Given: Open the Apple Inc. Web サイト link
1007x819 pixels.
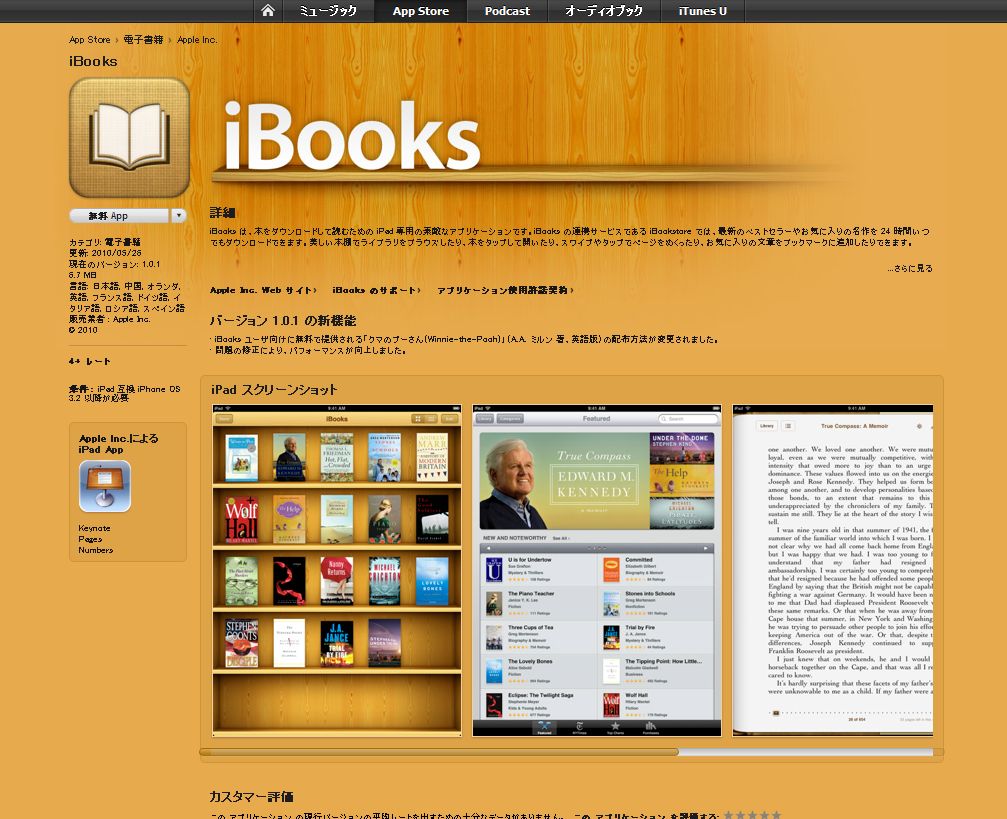Looking at the screenshot, I should [x=263, y=290].
